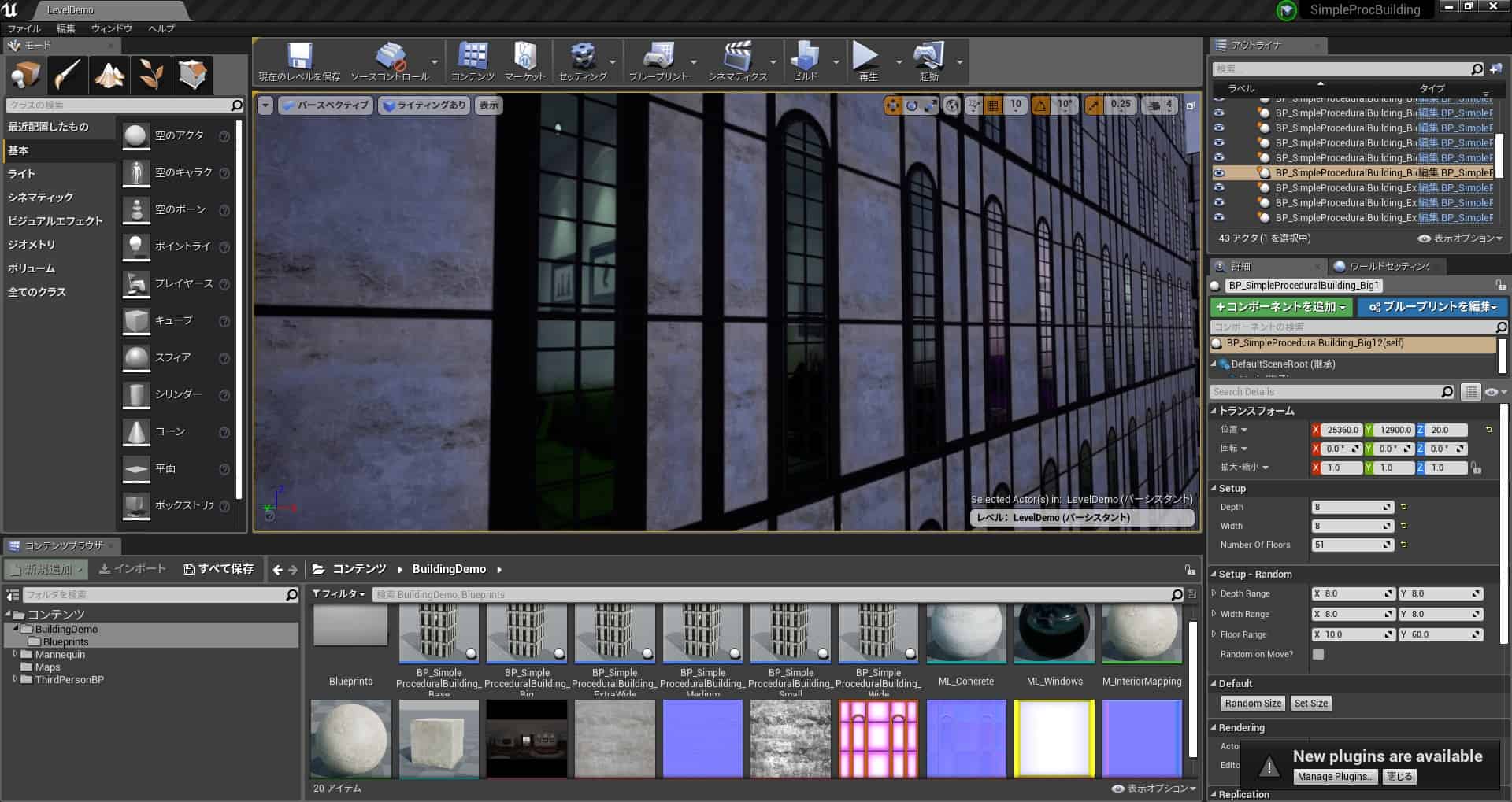The width and height of the screenshot is (1512, 802).
Task: Toggle scale lock icon in Transform
Action: click(1477, 468)
